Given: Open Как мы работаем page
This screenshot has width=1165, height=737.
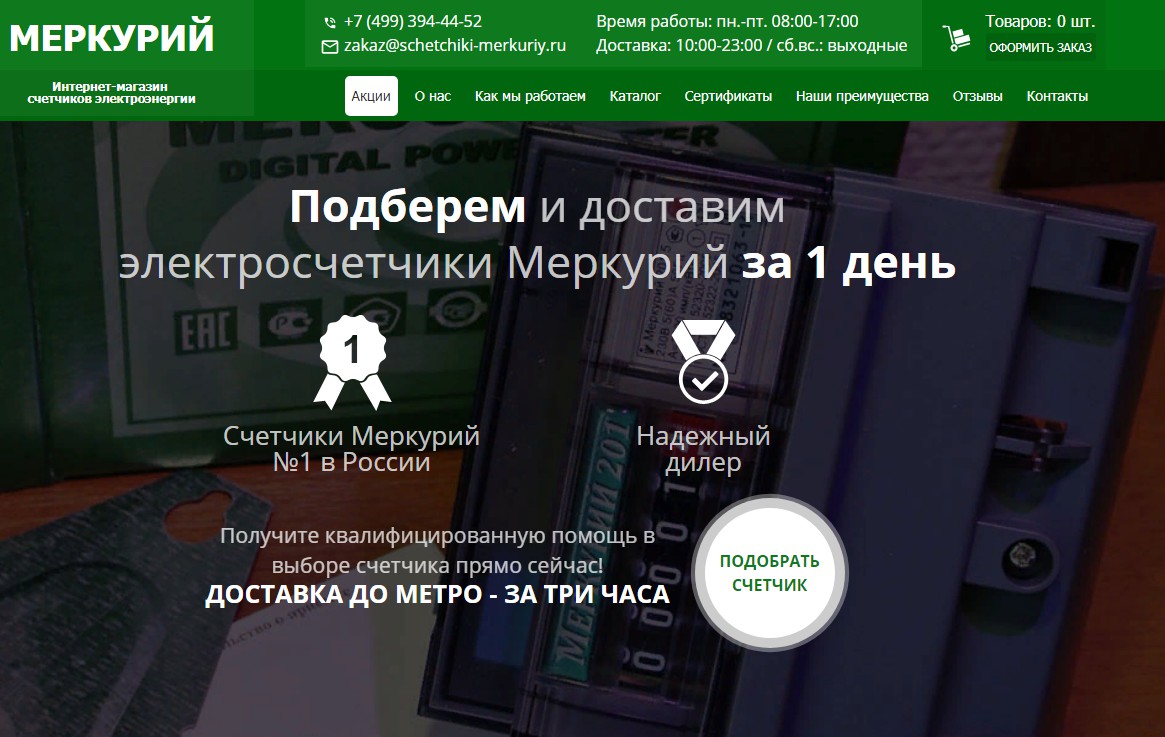Looking at the screenshot, I should 530,96.
